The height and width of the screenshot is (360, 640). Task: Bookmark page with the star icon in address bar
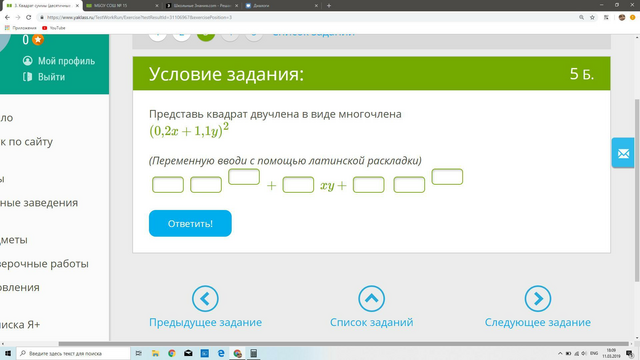(x=592, y=18)
